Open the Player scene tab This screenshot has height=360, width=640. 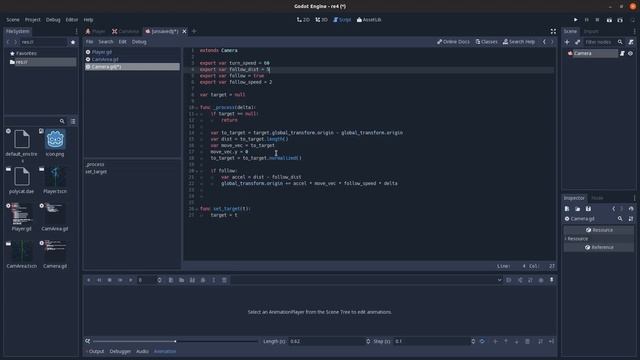[96, 31]
